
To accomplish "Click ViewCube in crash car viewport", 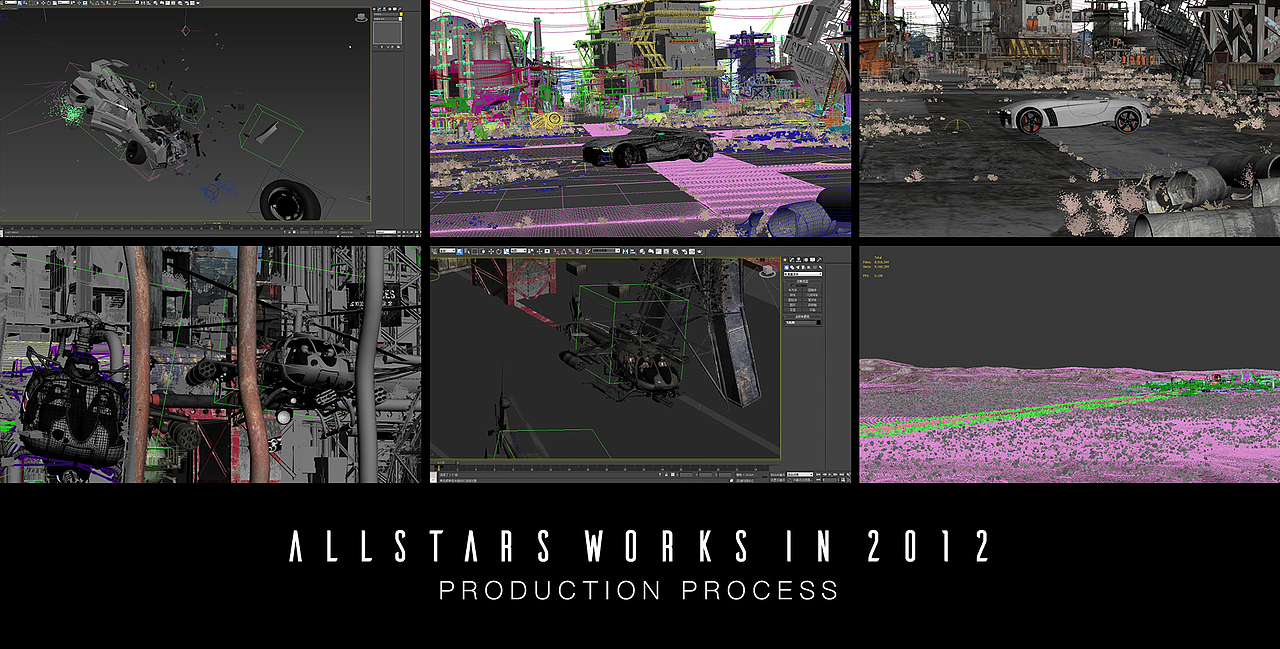I will click(x=361, y=18).
